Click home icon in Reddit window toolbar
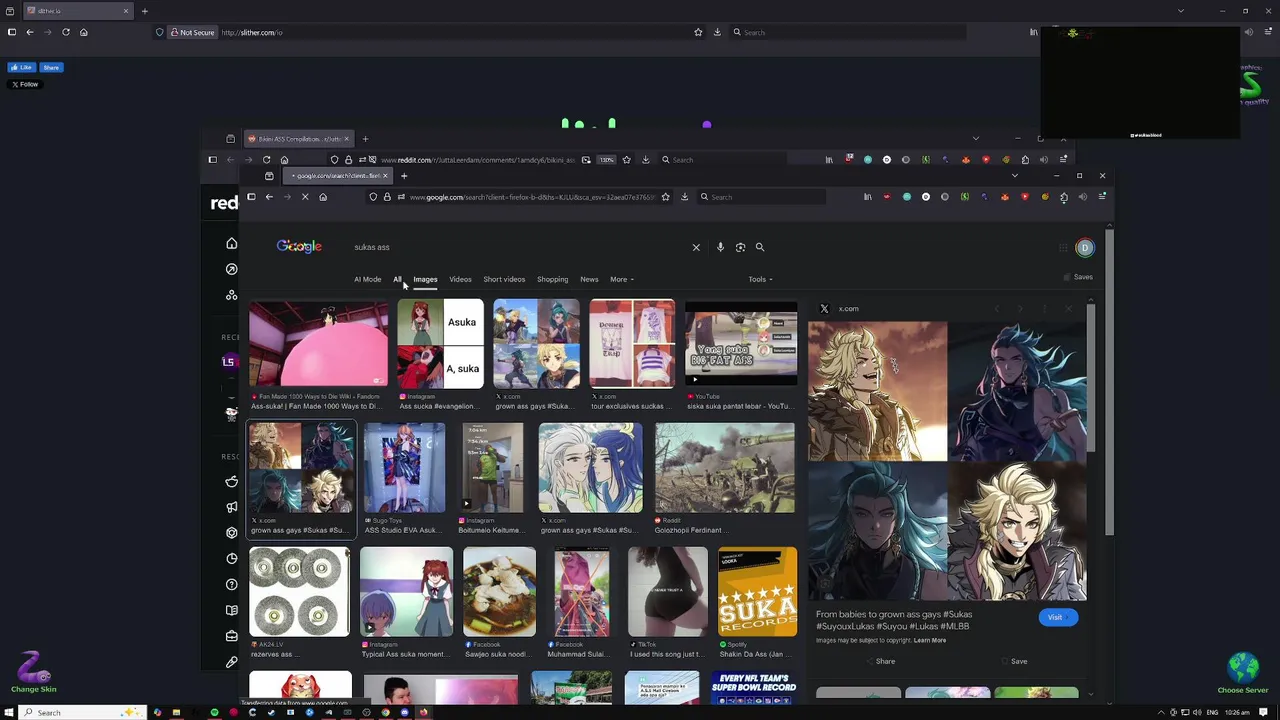Screen dimensions: 1280x720 (284, 160)
